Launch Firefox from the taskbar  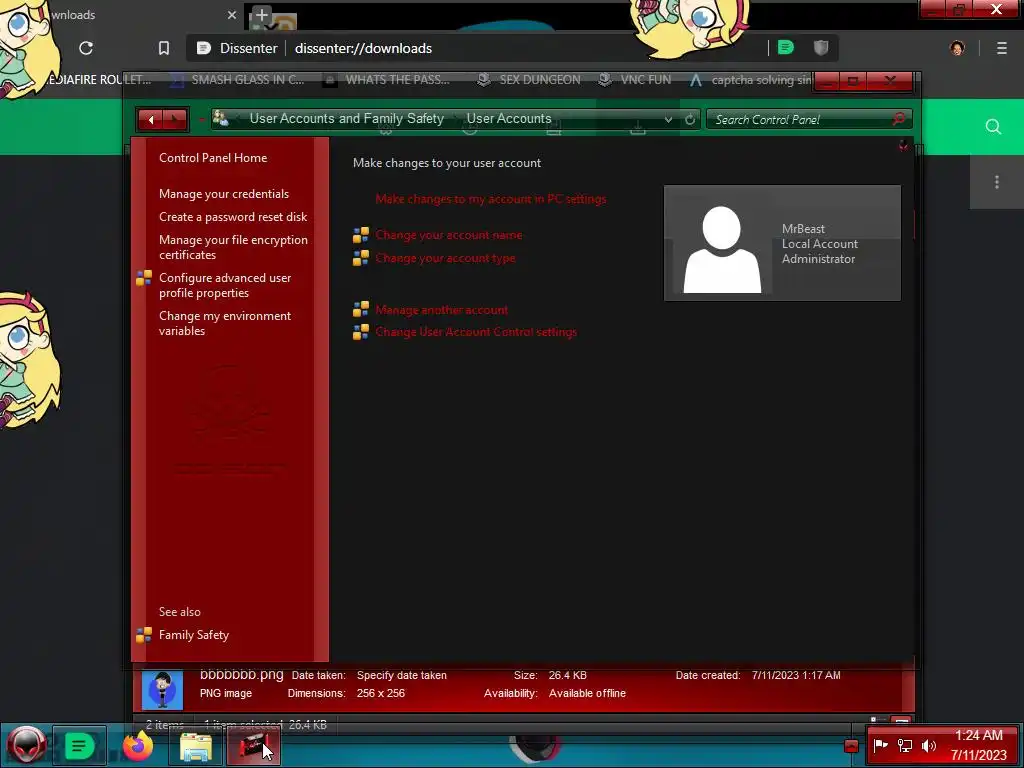point(137,745)
